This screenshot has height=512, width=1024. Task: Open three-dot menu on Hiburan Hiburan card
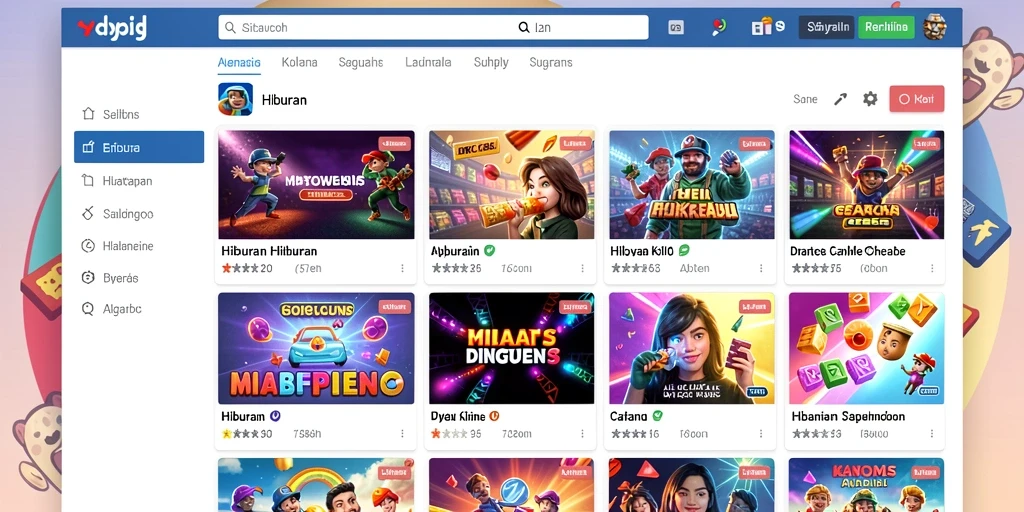coord(402,268)
